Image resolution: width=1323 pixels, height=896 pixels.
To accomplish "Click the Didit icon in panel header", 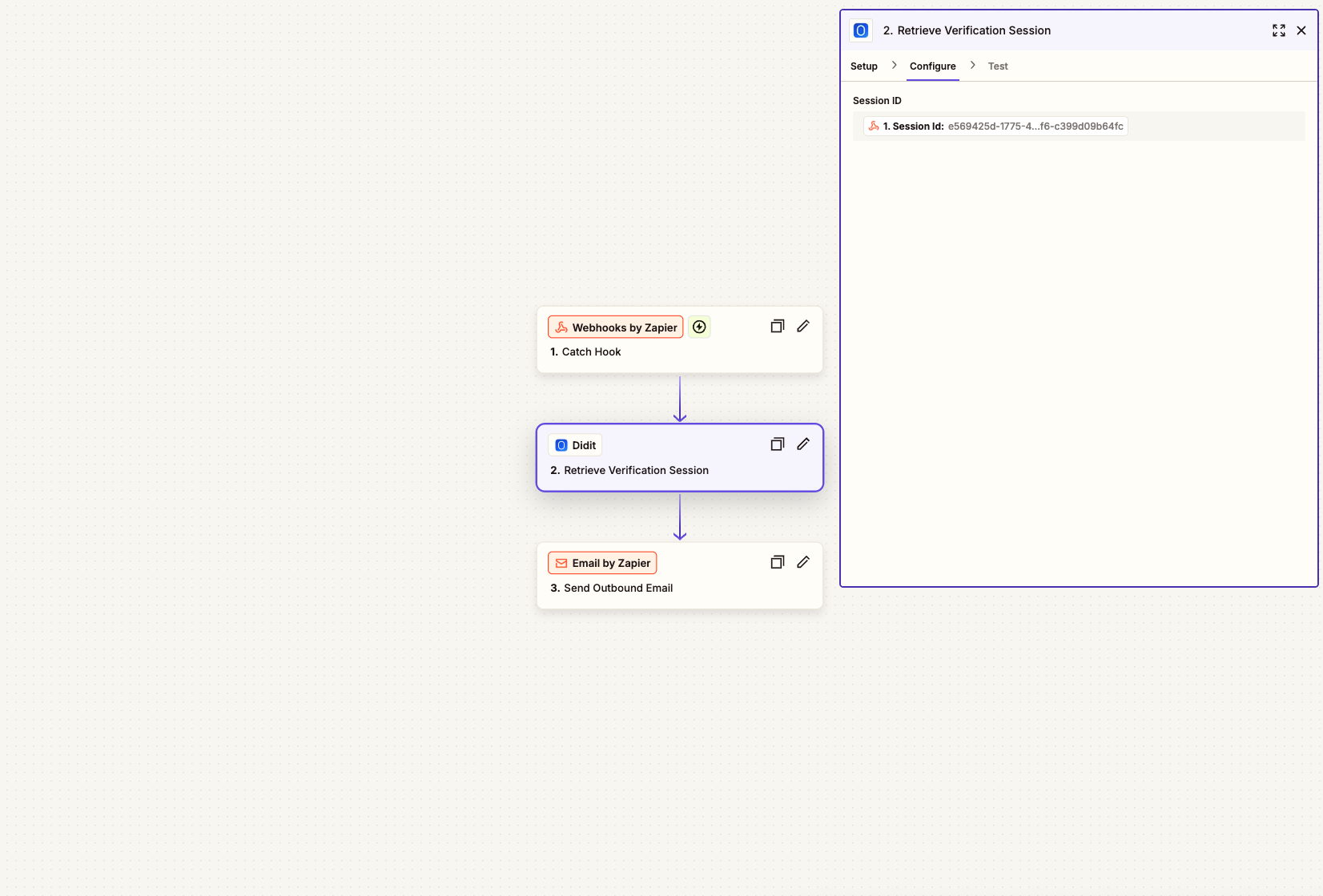I will pos(861,30).
